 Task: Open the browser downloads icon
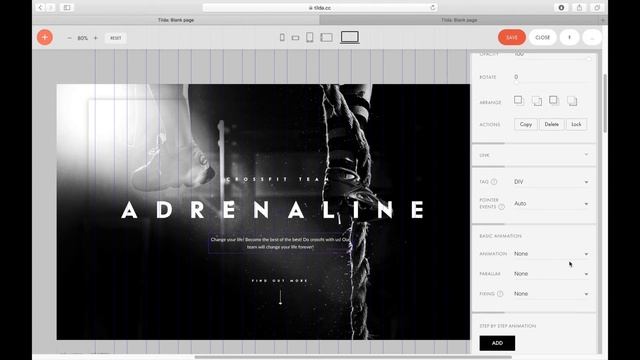pyautogui.click(x=561, y=7)
